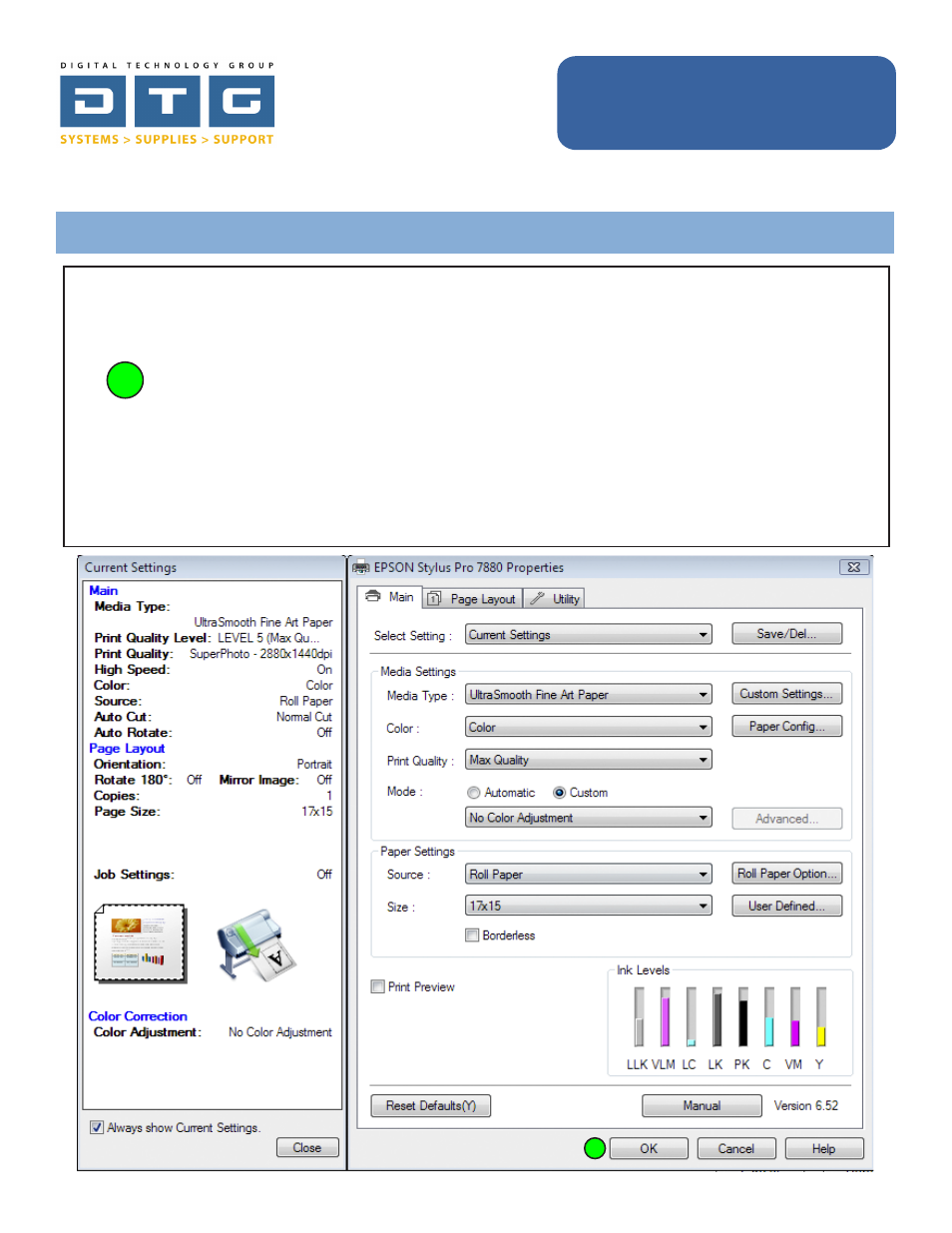Click the VM ink level bar
The image size is (952, 1233).
pyautogui.click(x=794, y=1016)
